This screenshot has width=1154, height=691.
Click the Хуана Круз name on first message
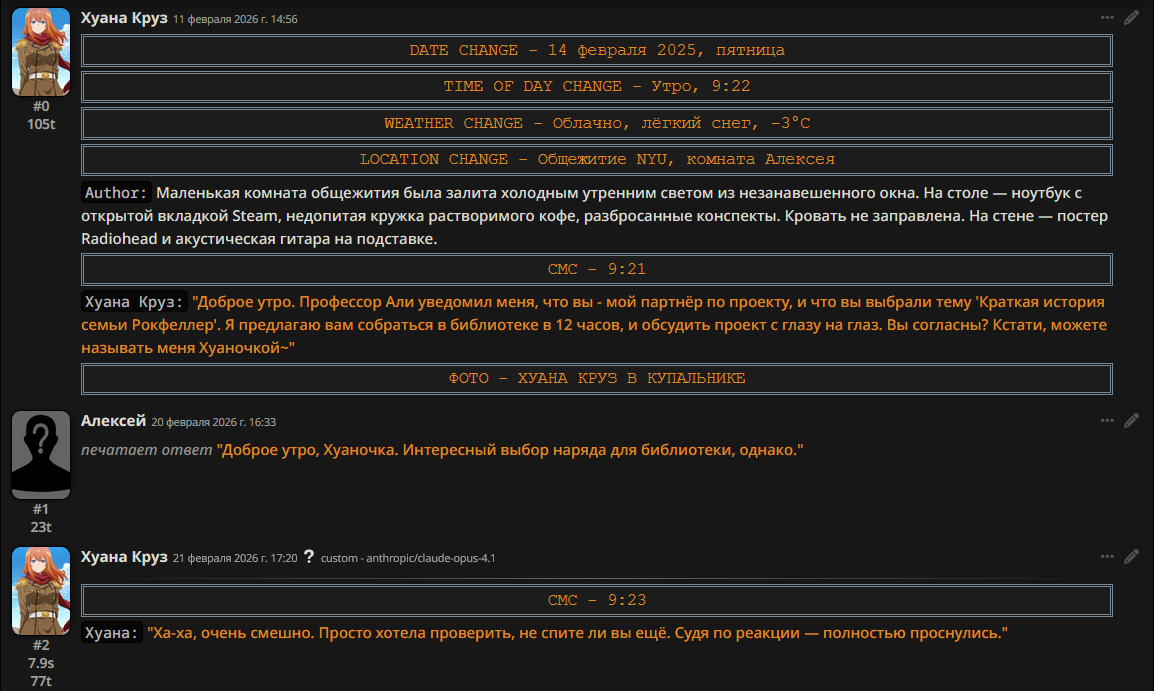pyautogui.click(x=124, y=18)
